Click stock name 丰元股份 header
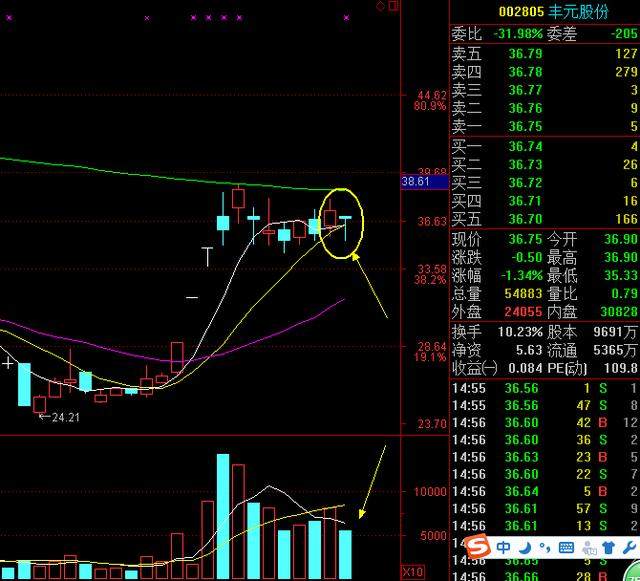This screenshot has width=640, height=581. click(578, 11)
